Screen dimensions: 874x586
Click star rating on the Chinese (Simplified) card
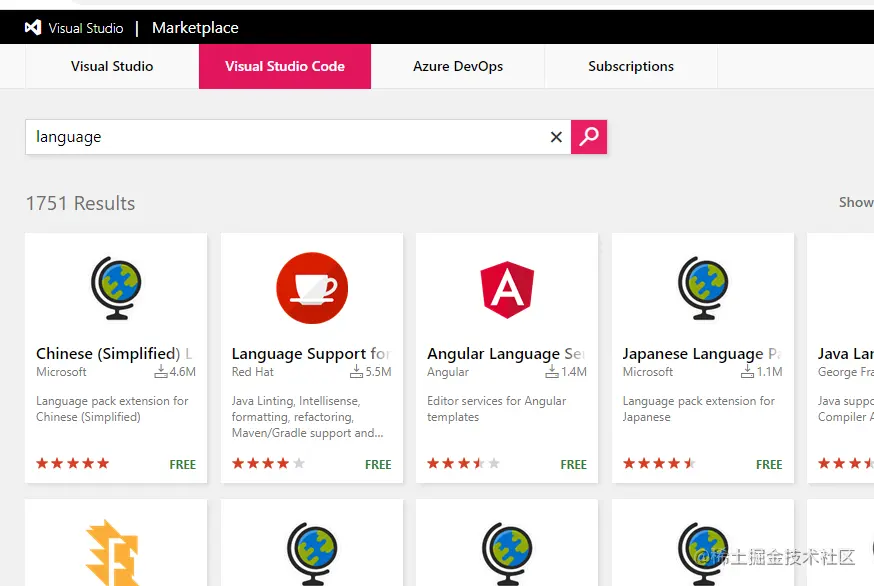click(x=72, y=463)
